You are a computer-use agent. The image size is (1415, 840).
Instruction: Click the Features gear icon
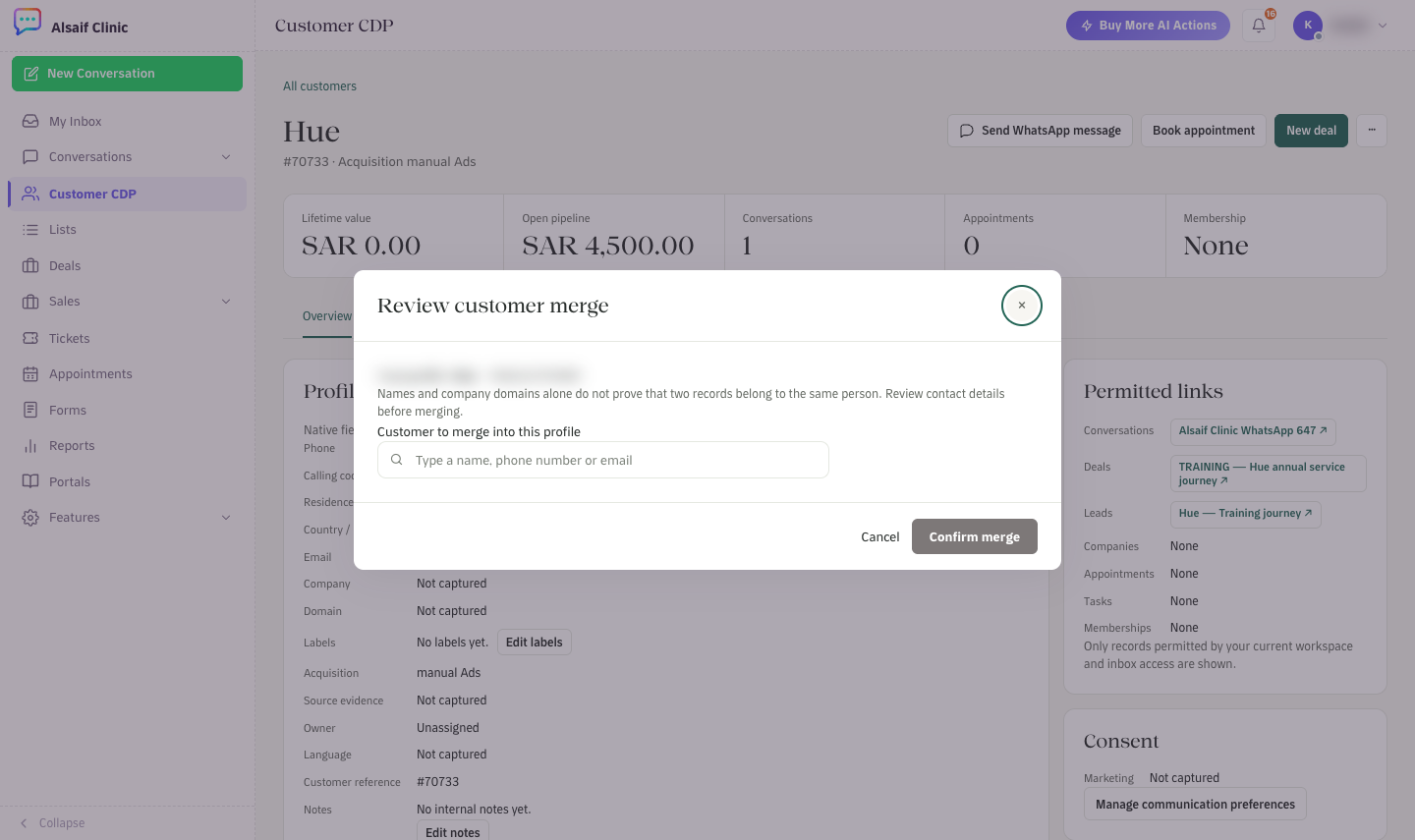pyautogui.click(x=30, y=518)
